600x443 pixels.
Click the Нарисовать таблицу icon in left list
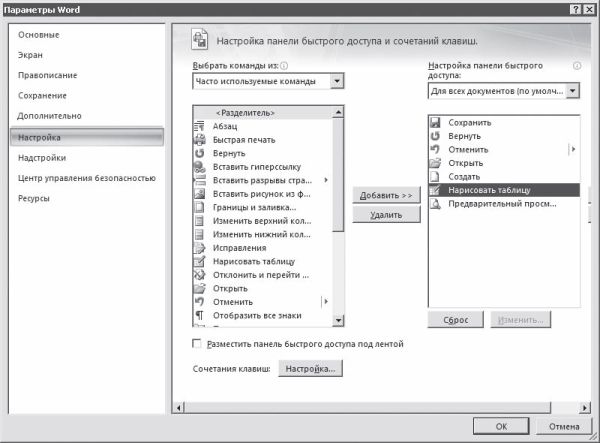pyautogui.click(x=199, y=261)
